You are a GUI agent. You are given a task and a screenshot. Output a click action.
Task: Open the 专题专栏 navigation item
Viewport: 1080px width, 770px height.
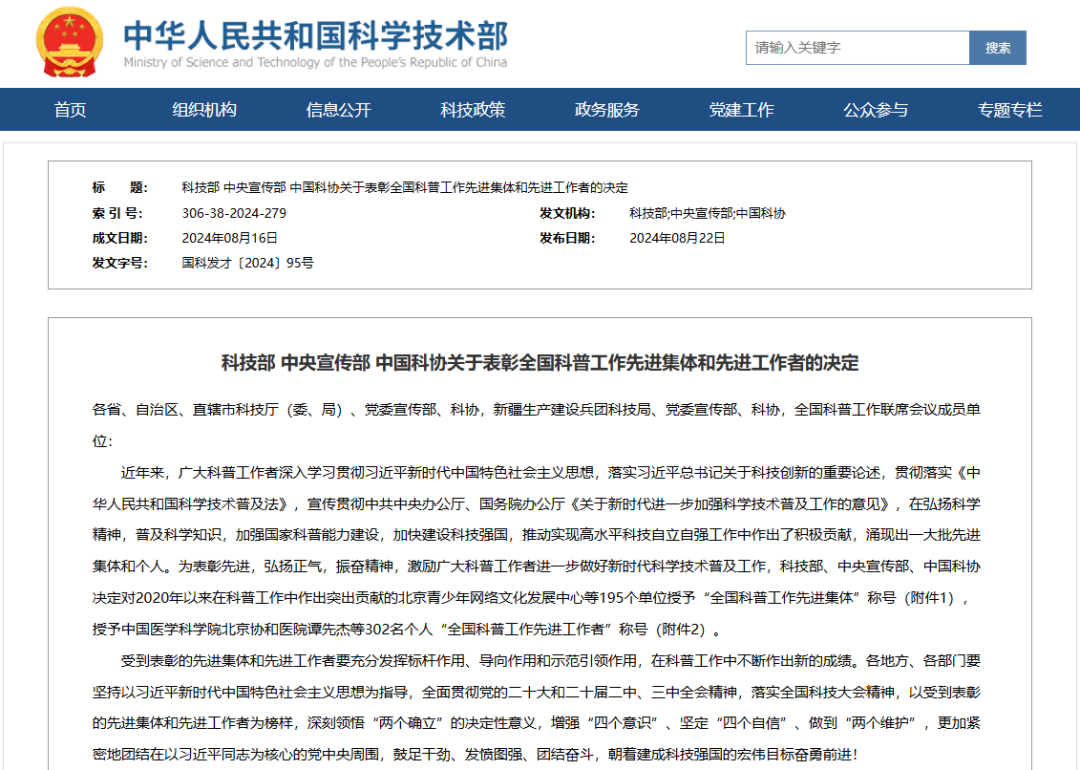coord(1010,110)
